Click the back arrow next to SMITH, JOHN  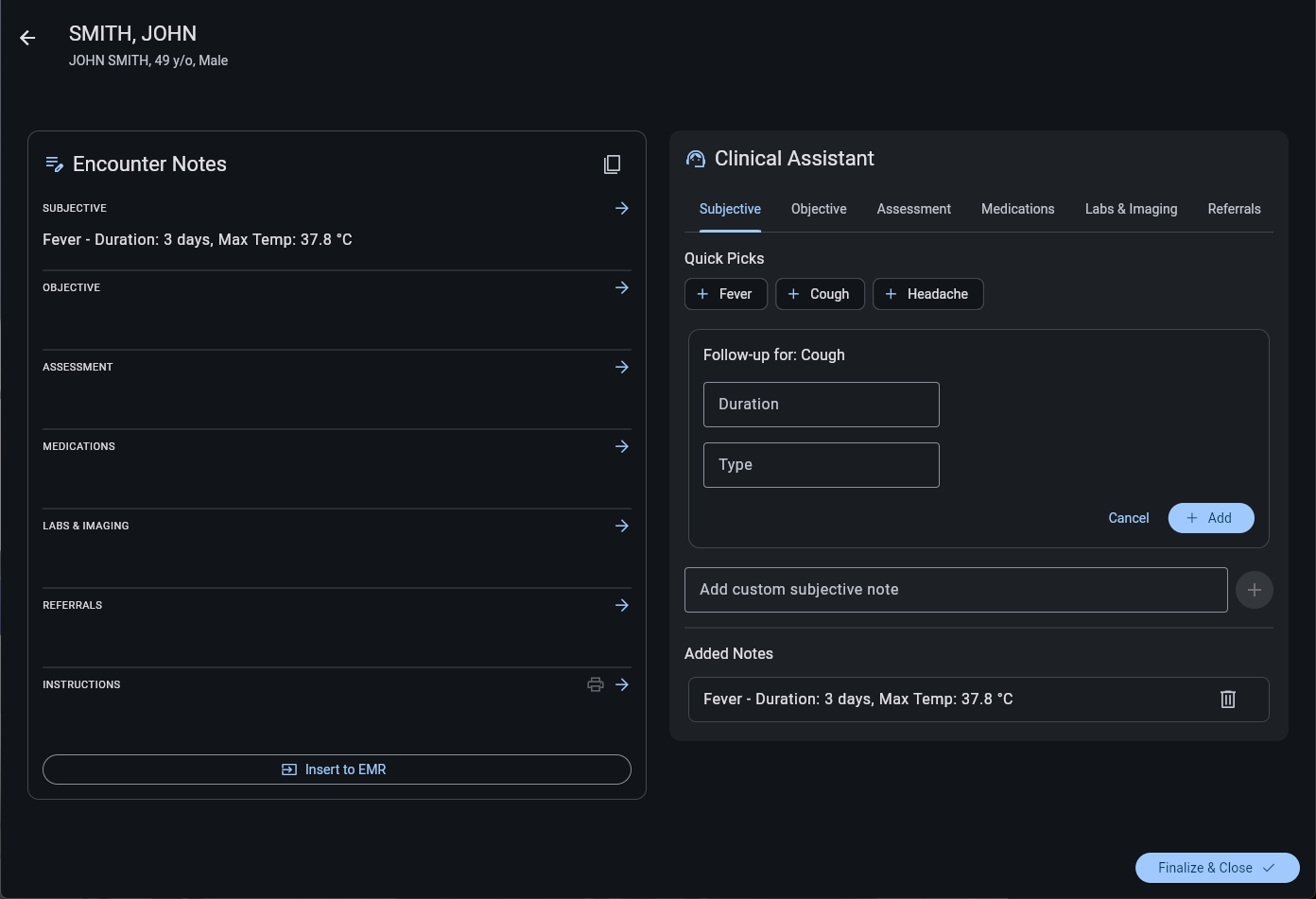pos(26,38)
